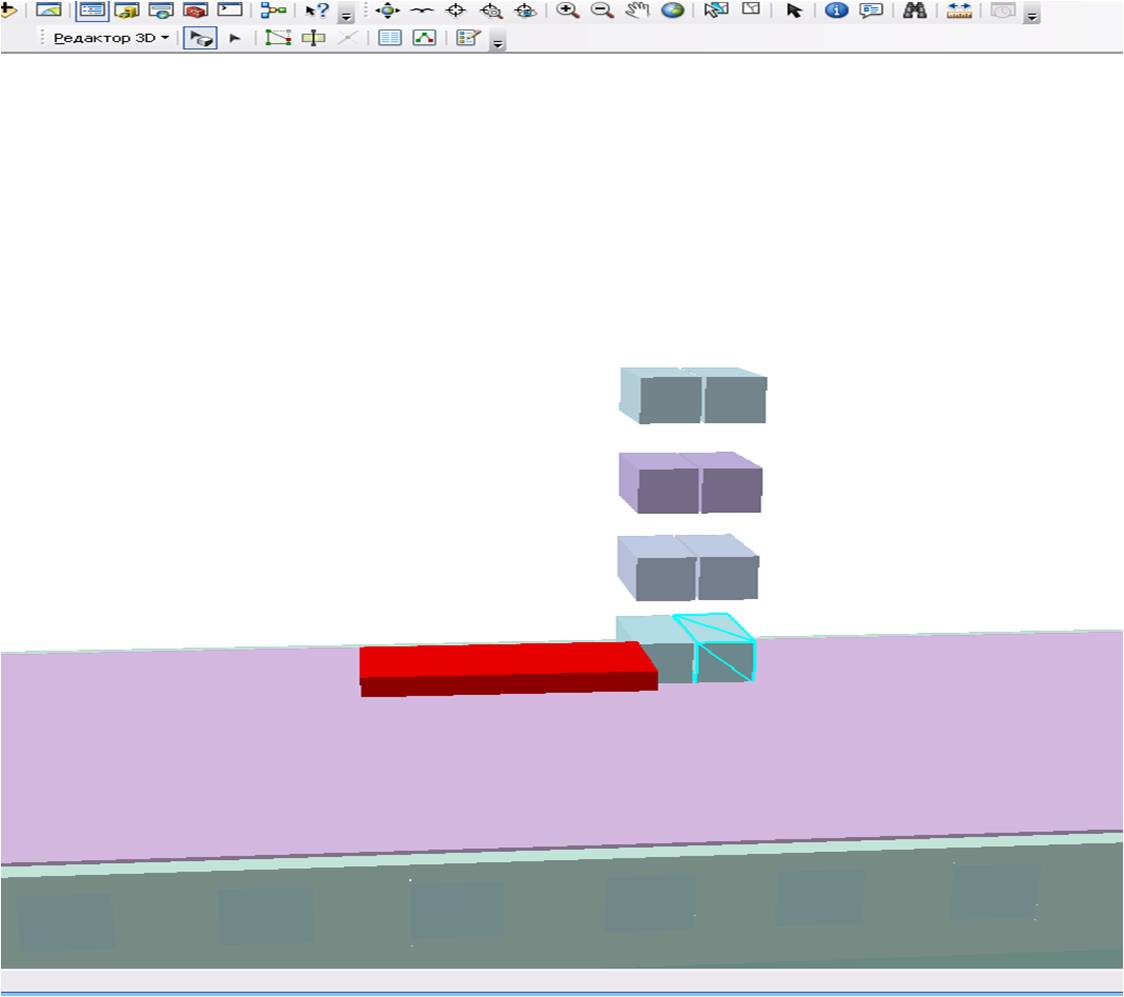Screen dimensions: 1124x997
Task: Click the purple pair of cubes
Action: 691,482
